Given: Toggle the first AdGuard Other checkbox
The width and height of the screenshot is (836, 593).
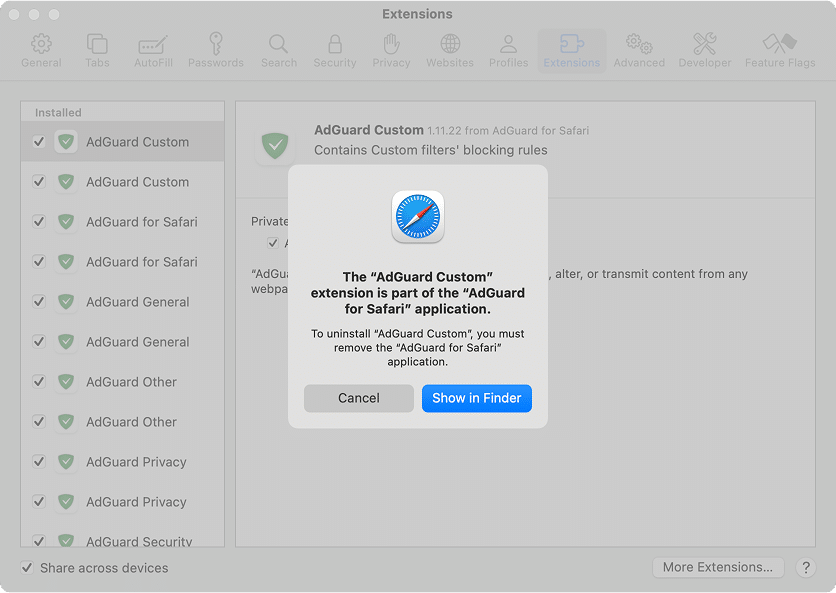Looking at the screenshot, I should (39, 382).
